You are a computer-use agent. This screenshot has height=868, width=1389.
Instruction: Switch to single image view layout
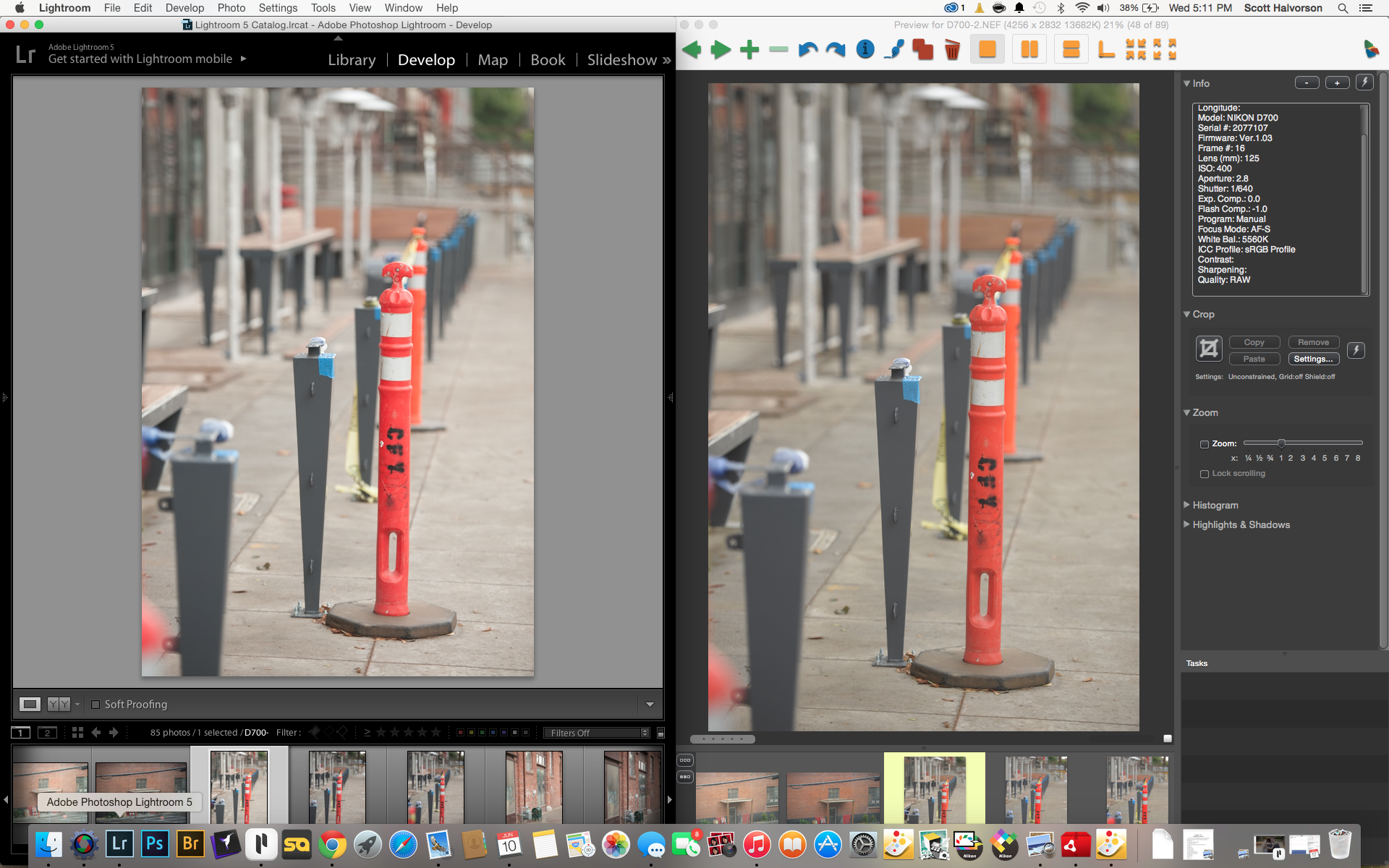tap(987, 49)
